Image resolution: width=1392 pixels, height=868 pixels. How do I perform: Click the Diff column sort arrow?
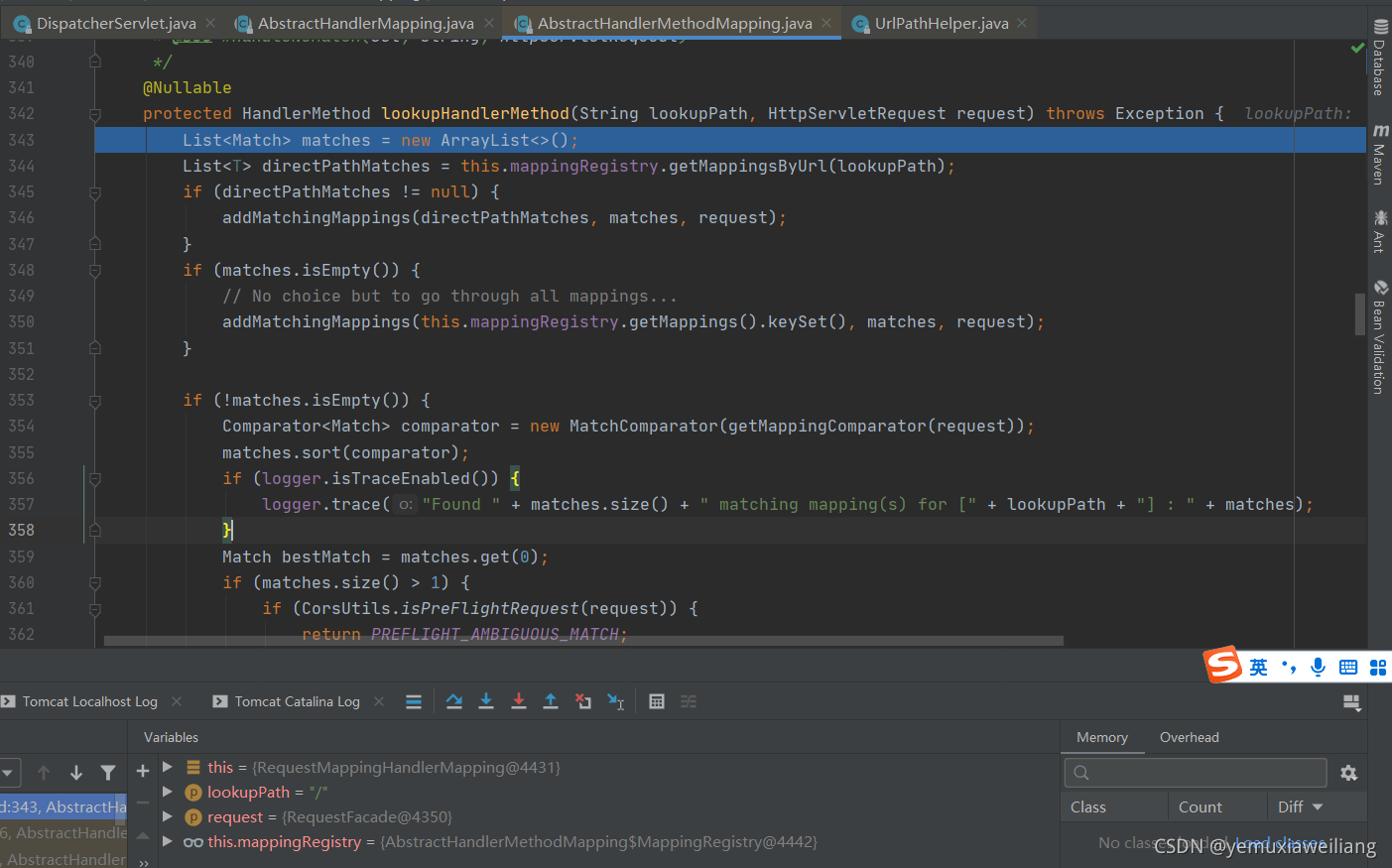(x=1318, y=807)
